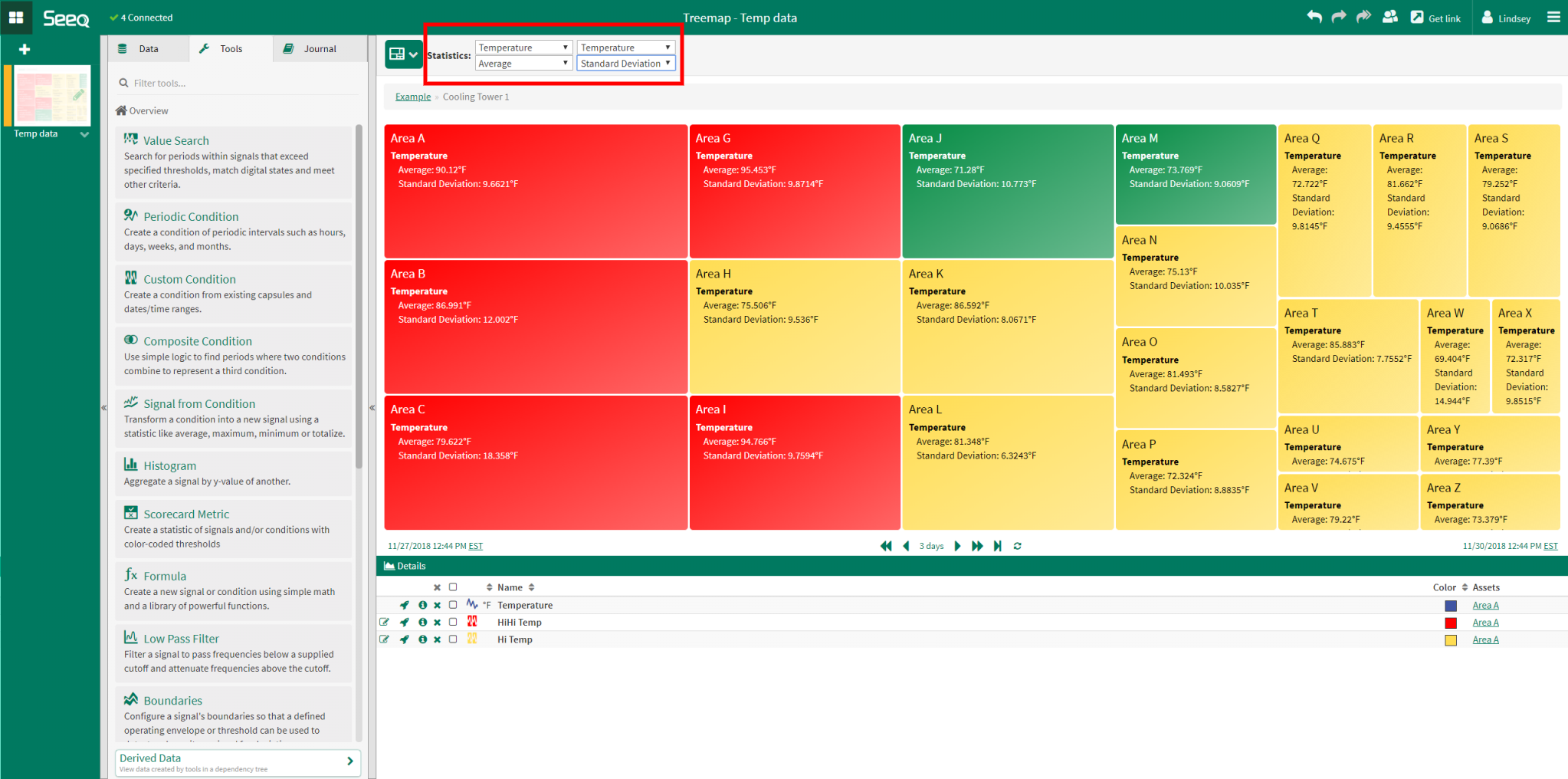Screen dimensions: 1568x779
Task: Select the Value Search tool
Action: point(175,140)
